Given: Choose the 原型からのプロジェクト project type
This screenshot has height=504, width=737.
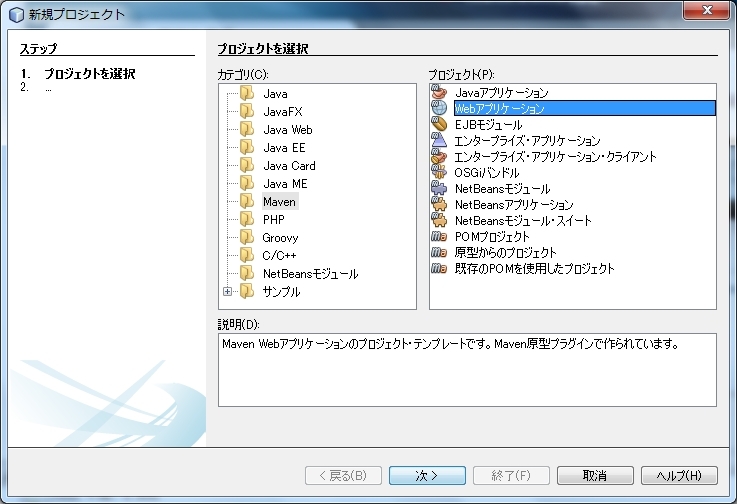Looking at the screenshot, I should coord(505,252).
